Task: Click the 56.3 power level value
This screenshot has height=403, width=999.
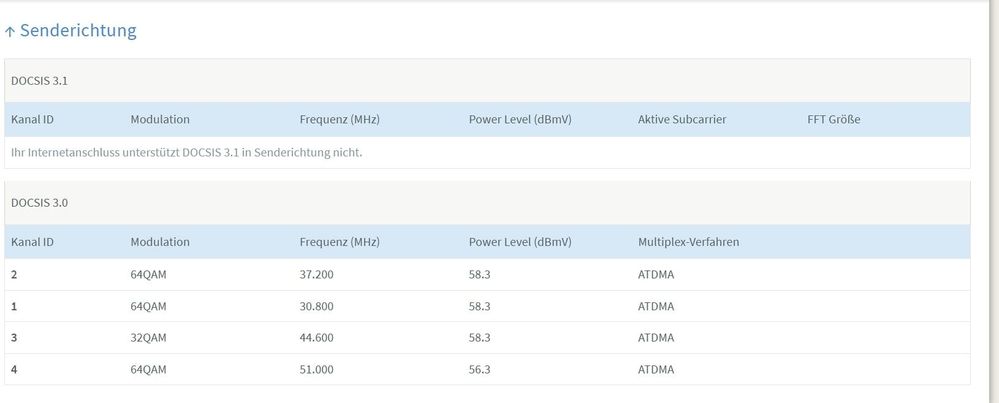Action: click(479, 369)
